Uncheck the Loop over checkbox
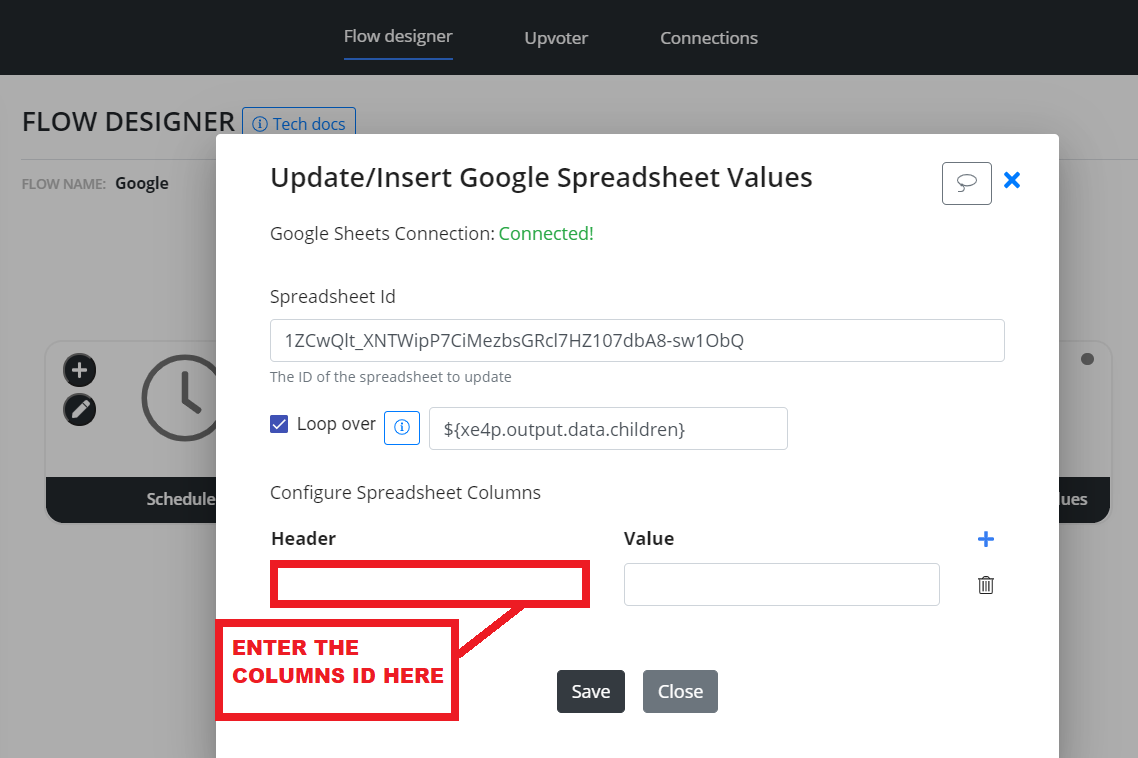Screen dimensions: 1138x758 pos(279,424)
